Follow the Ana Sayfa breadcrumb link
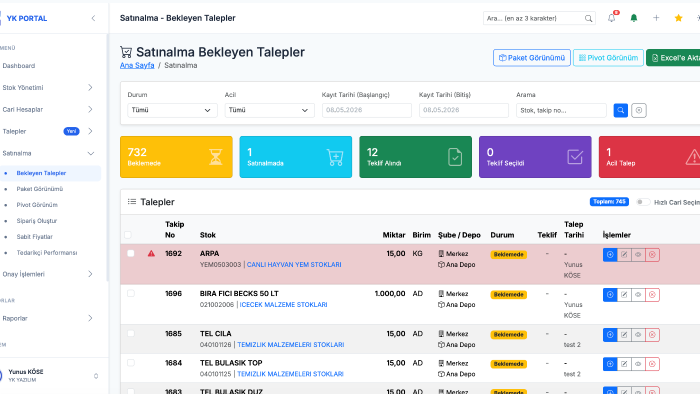 (x=137, y=65)
